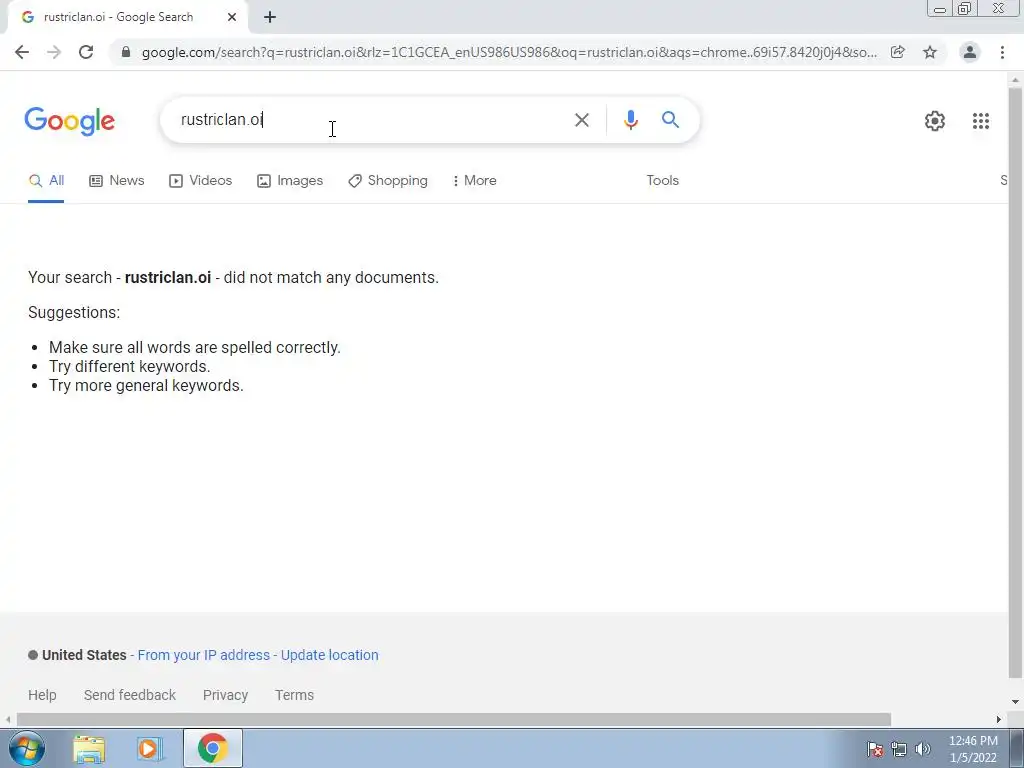The height and width of the screenshot is (768, 1024).
Task: Reload the current page
Action: (x=86, y=52)
